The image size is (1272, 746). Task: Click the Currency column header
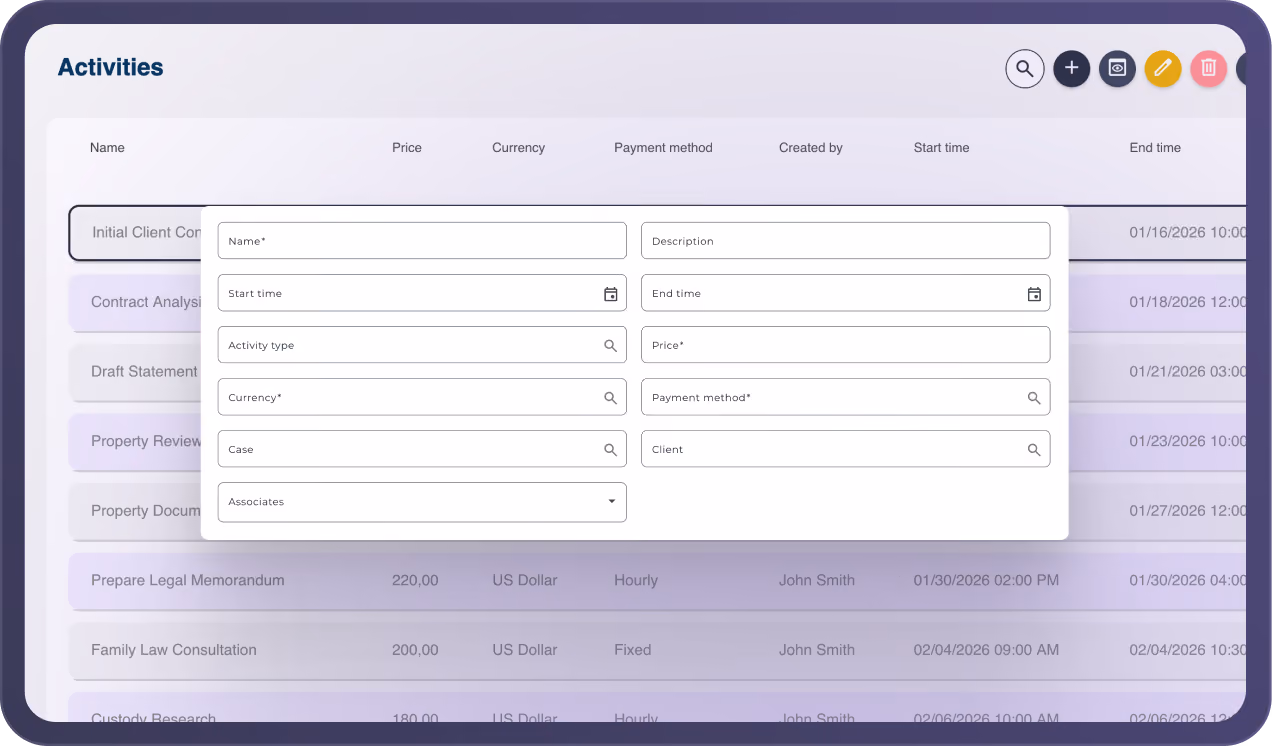(518, 148)
